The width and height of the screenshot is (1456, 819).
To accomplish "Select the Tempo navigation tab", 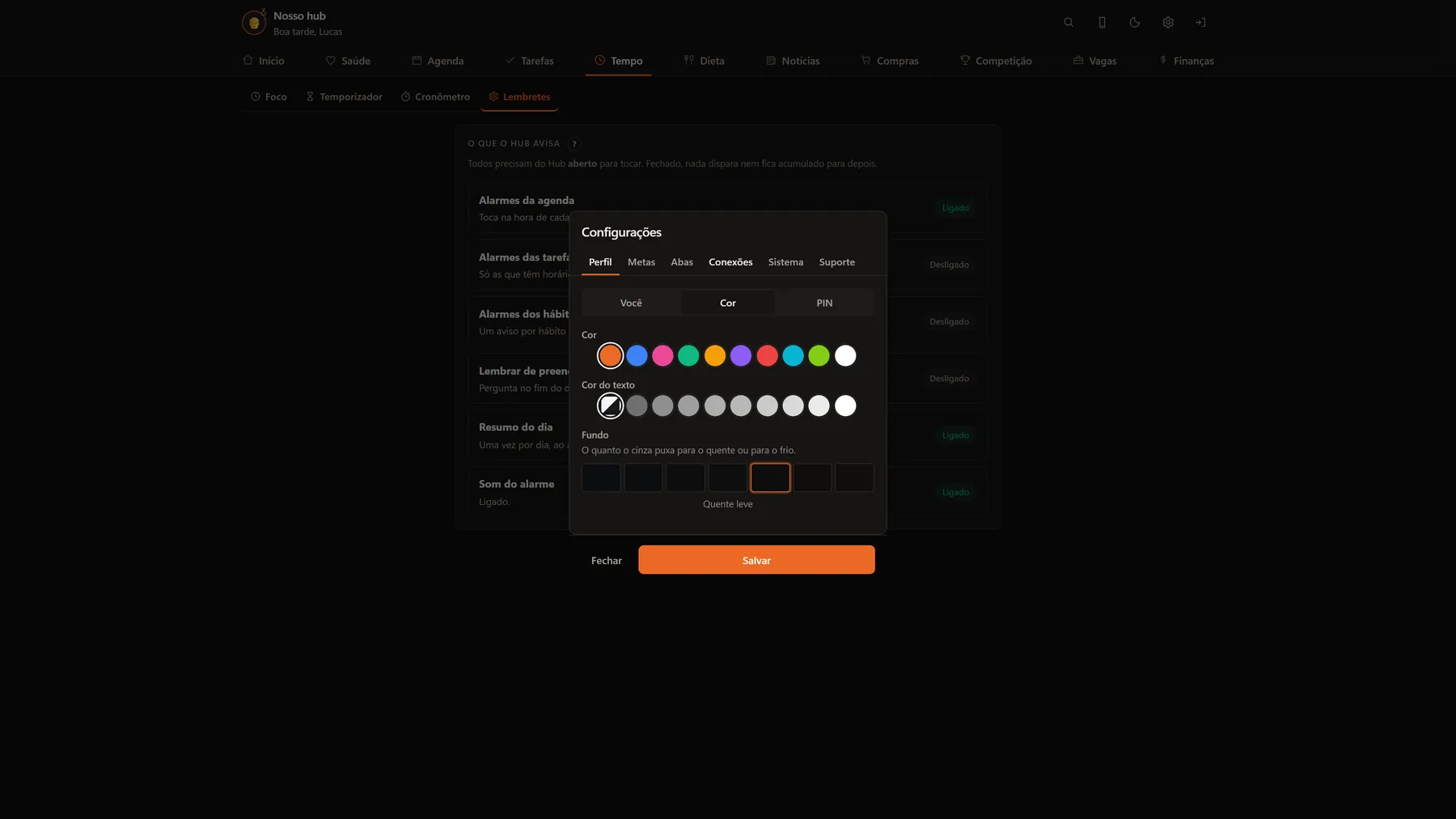I will tap(619, 61).
